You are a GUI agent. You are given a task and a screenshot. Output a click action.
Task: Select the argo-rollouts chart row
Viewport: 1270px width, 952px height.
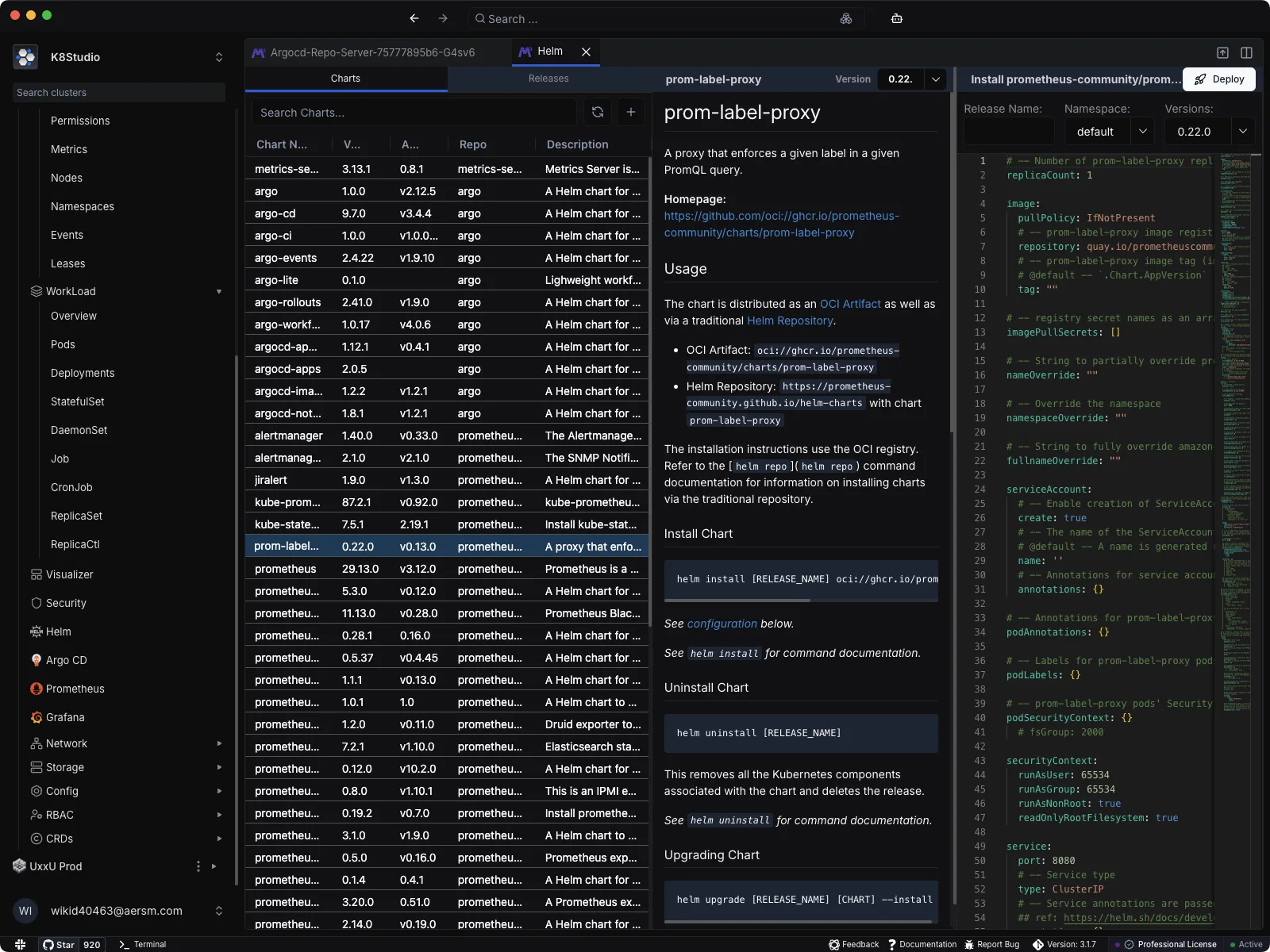448,302
